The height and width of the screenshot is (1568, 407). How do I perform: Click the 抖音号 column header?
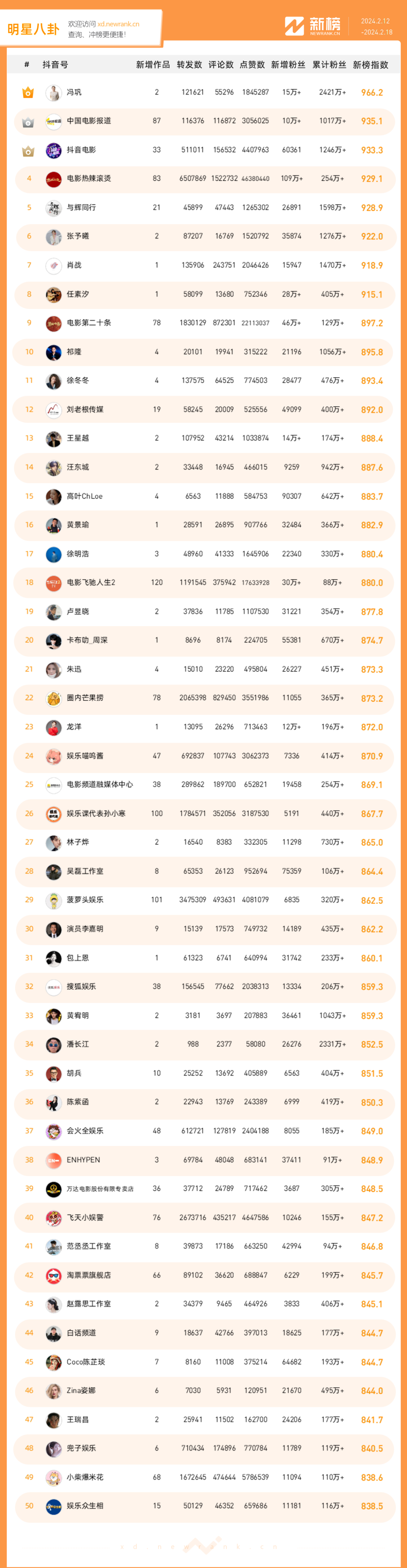pos(55,65)
